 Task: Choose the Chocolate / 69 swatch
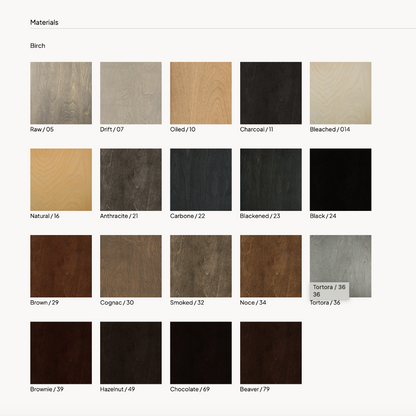201,353
